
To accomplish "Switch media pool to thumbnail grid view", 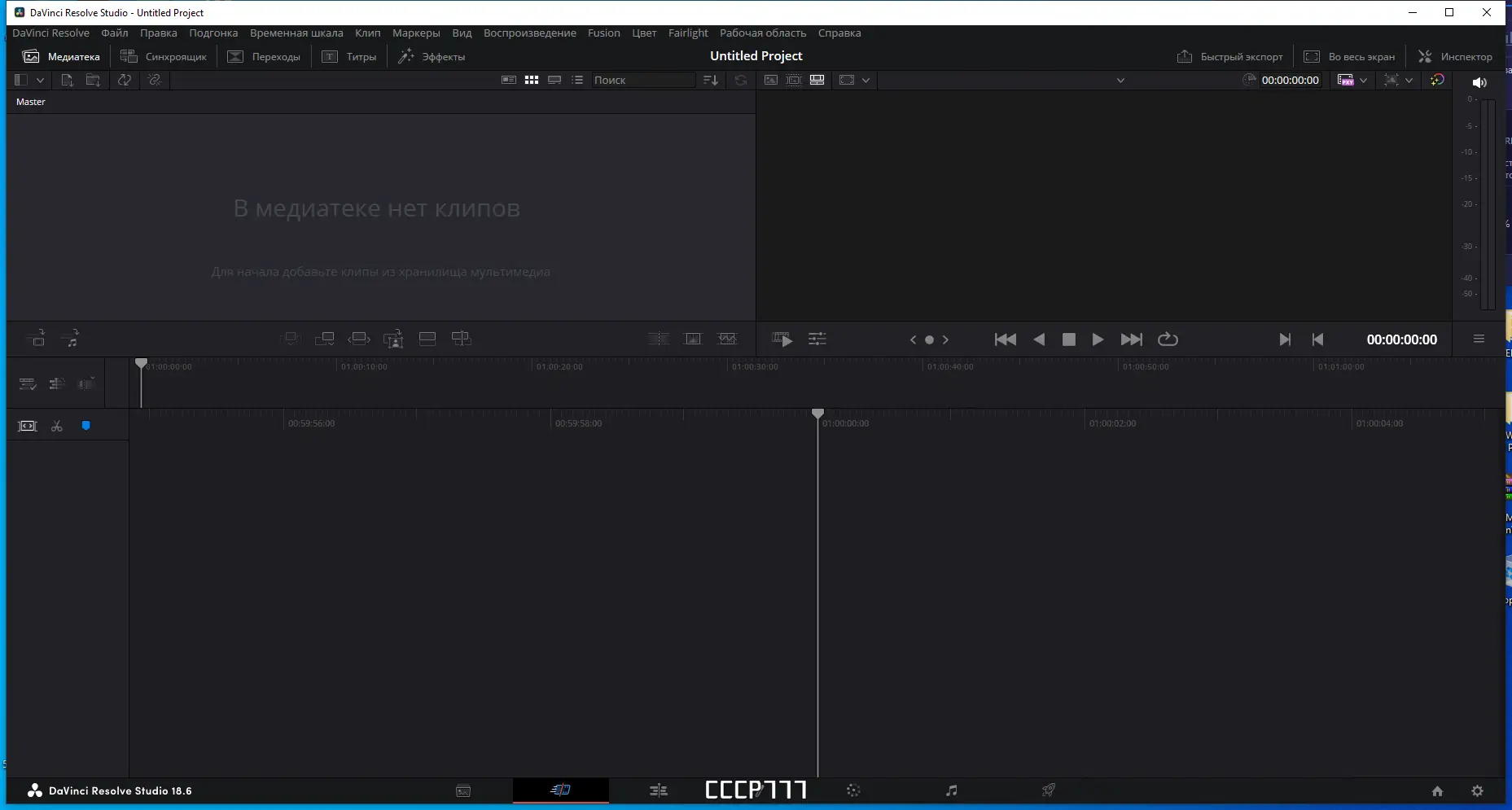I will coord(532,80).
